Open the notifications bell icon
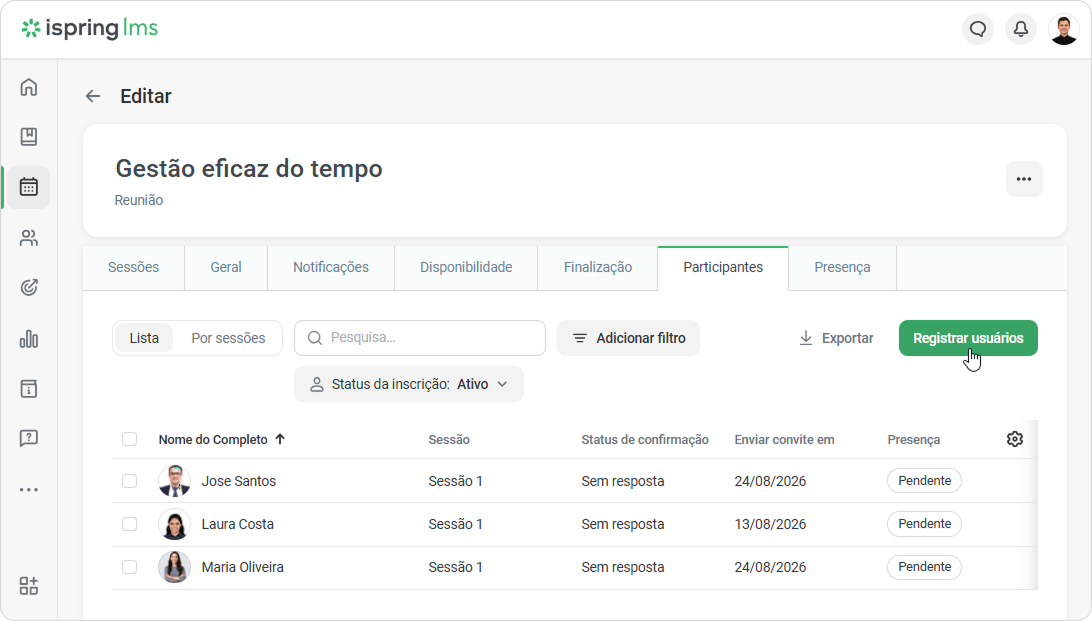This screenshot has width=1092, height=621. tap(1020, 29)
